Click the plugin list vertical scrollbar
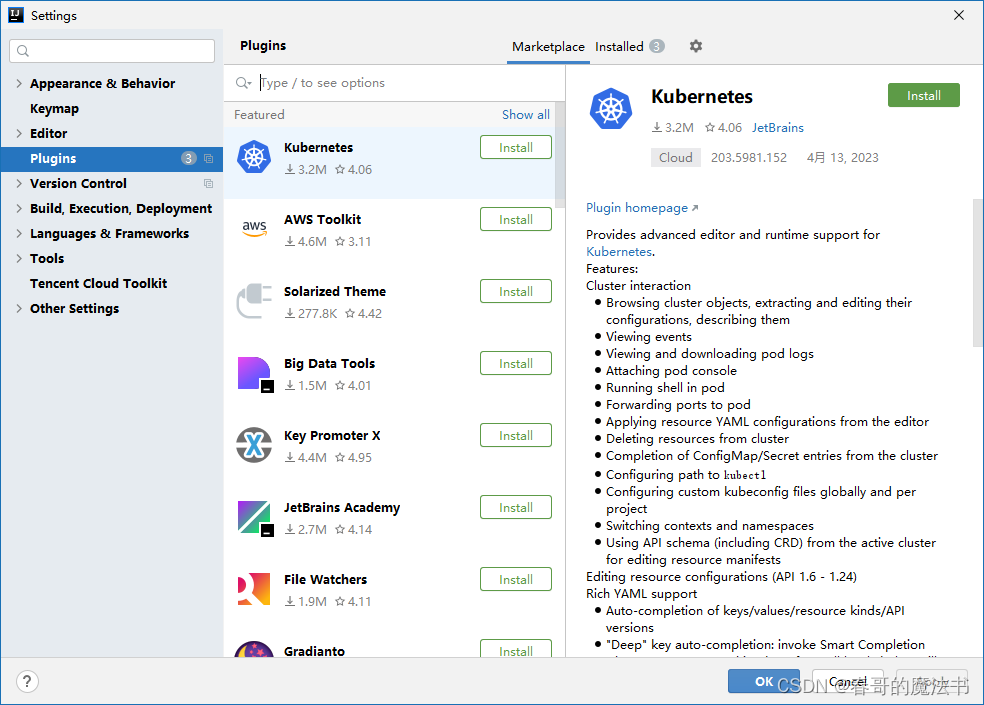Screen dimensions: 984x705 pos(560,154)
